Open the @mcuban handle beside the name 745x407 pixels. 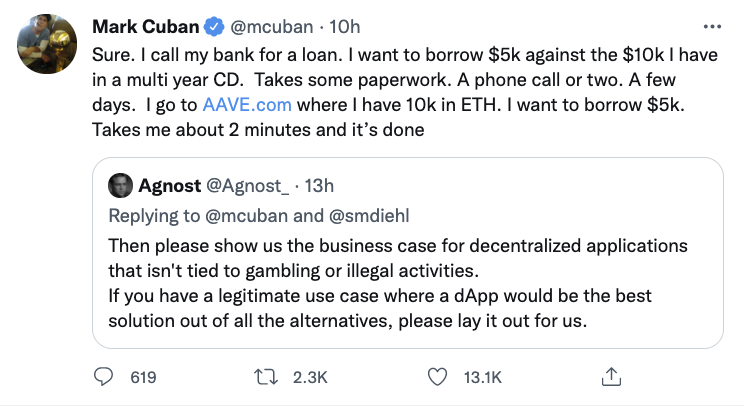(271, 27)
